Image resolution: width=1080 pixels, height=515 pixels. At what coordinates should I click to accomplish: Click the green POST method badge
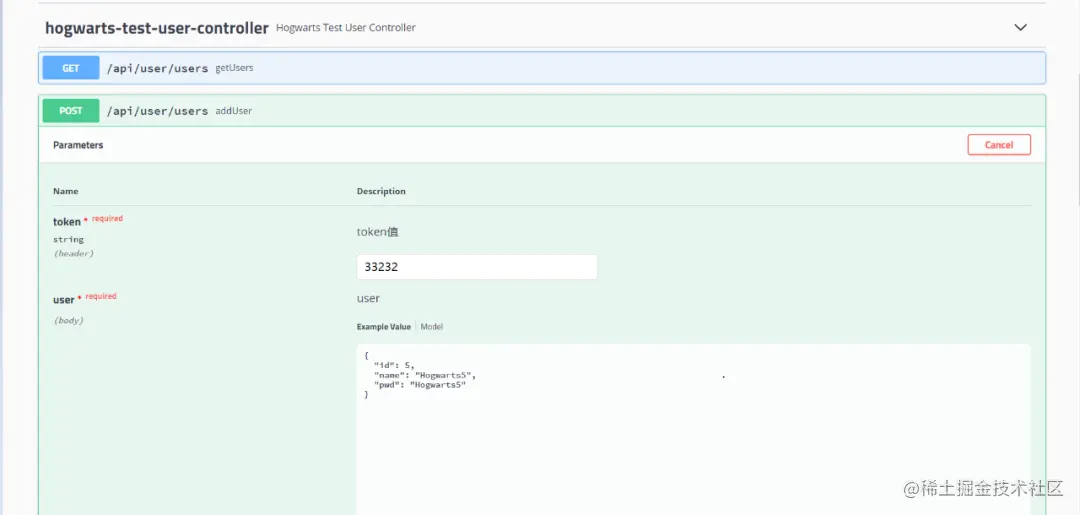pos(71,111)
